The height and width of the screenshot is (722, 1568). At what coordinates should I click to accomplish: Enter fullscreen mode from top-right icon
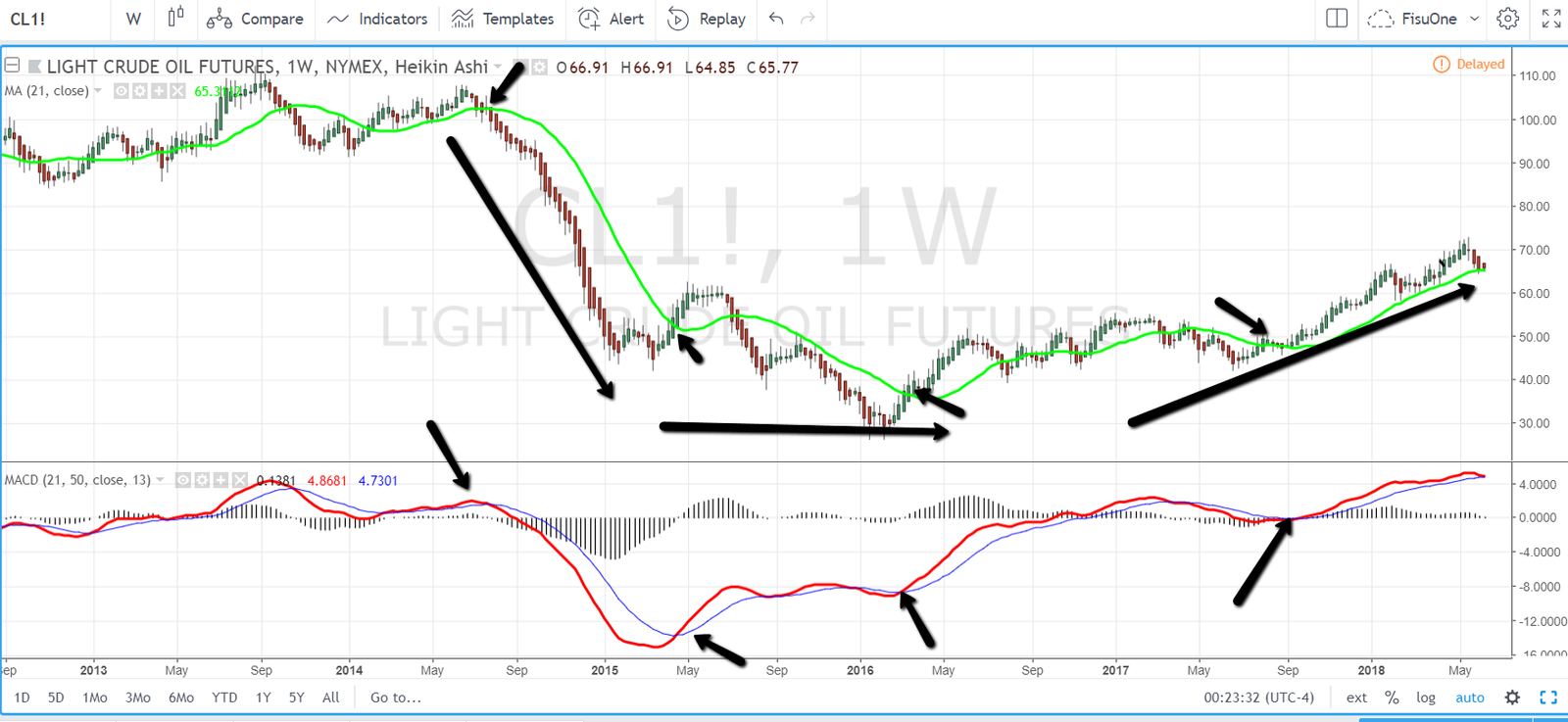[1551, 19]
